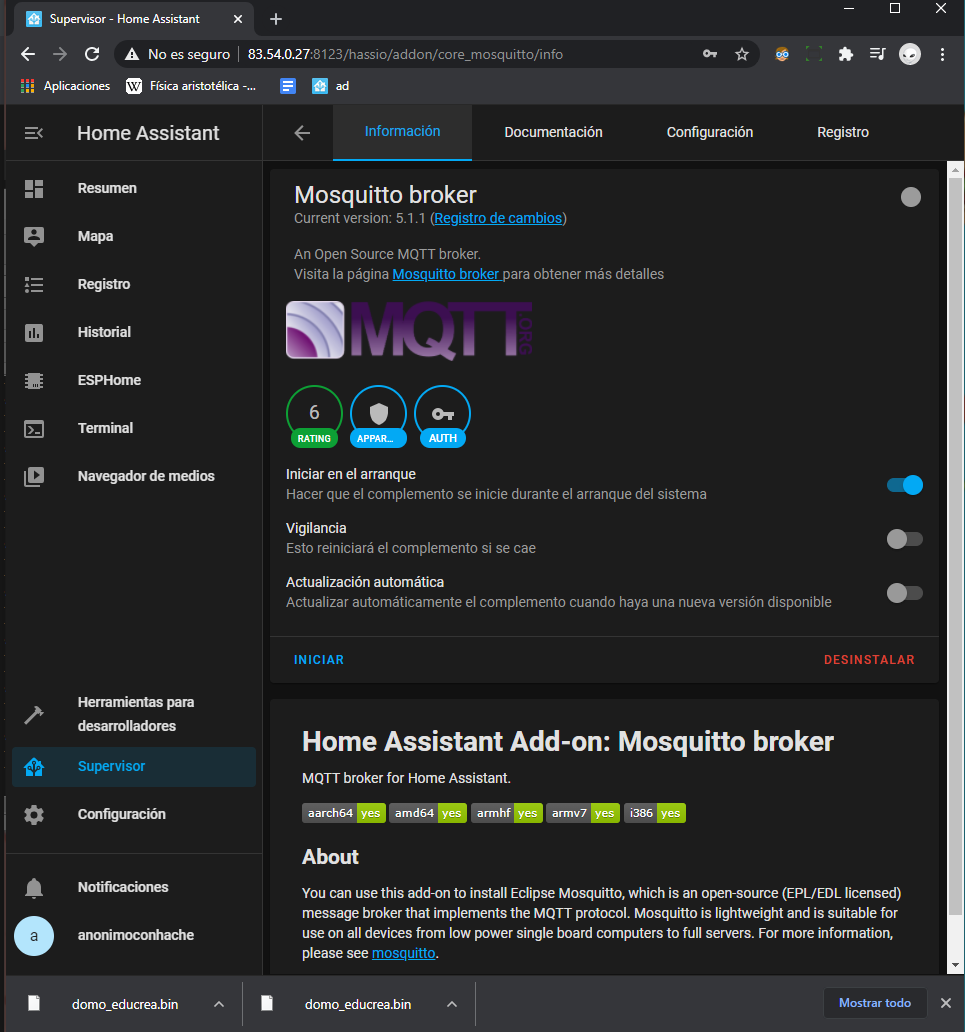Click No es seguro security warning
Image resolution: width=965 pixels, height=1032 pixels.
(x=178, y=54)
